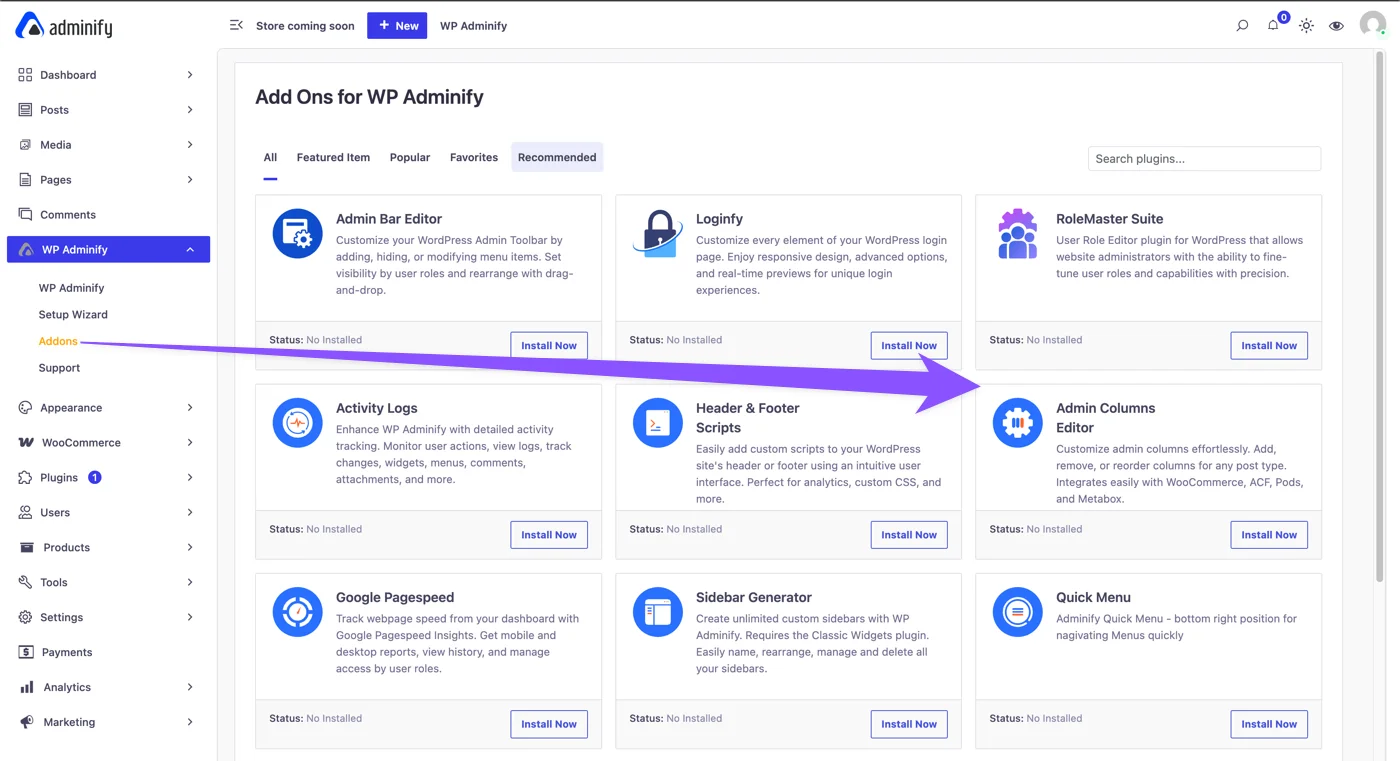
Task: Click the Activity Logs circular icon
Action: click(297, 422)
